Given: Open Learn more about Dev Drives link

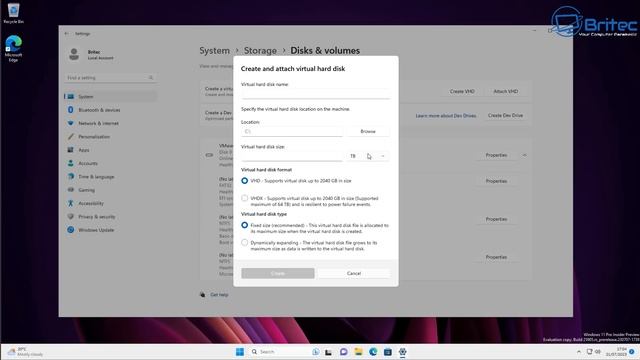Looking at the screenshot, I should tap(446, 116).
